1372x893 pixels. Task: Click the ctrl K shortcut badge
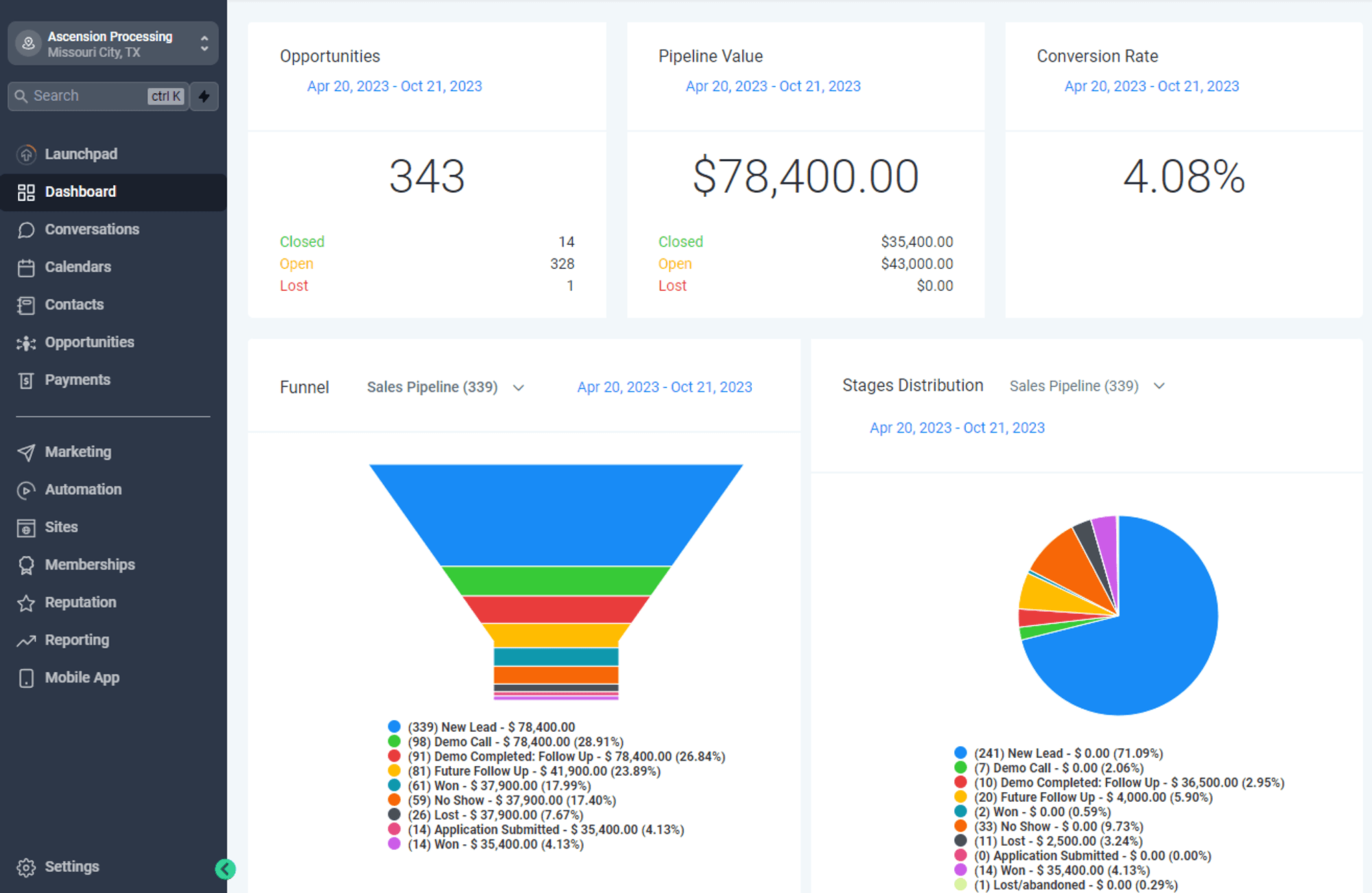166,96
